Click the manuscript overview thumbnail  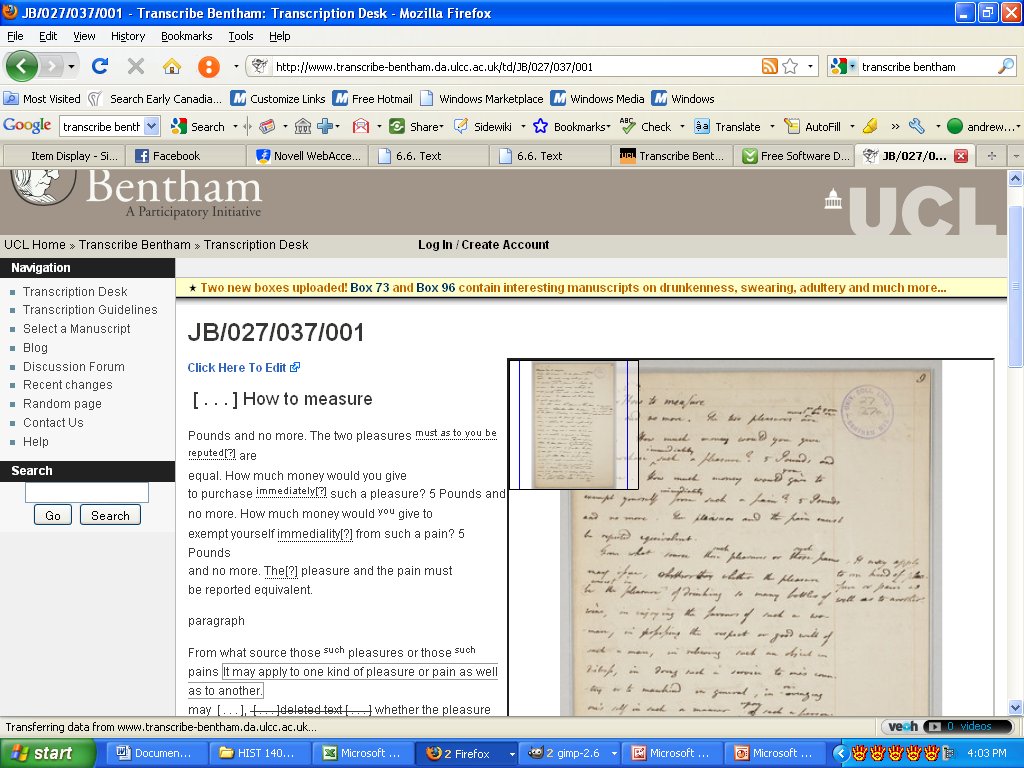(x=573, y=425)
